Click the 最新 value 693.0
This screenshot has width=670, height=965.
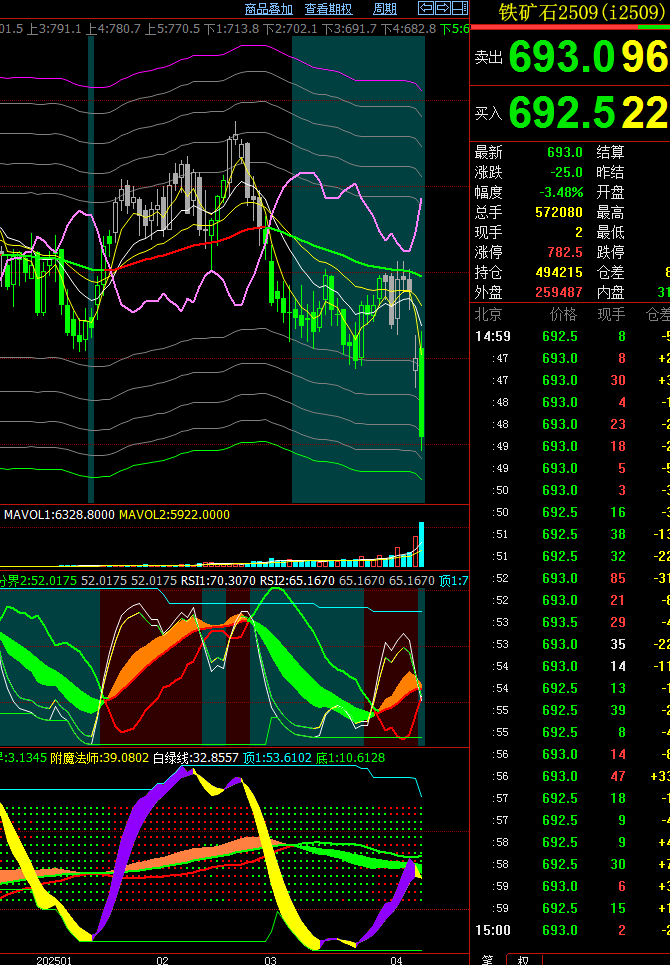coord(565,152)
